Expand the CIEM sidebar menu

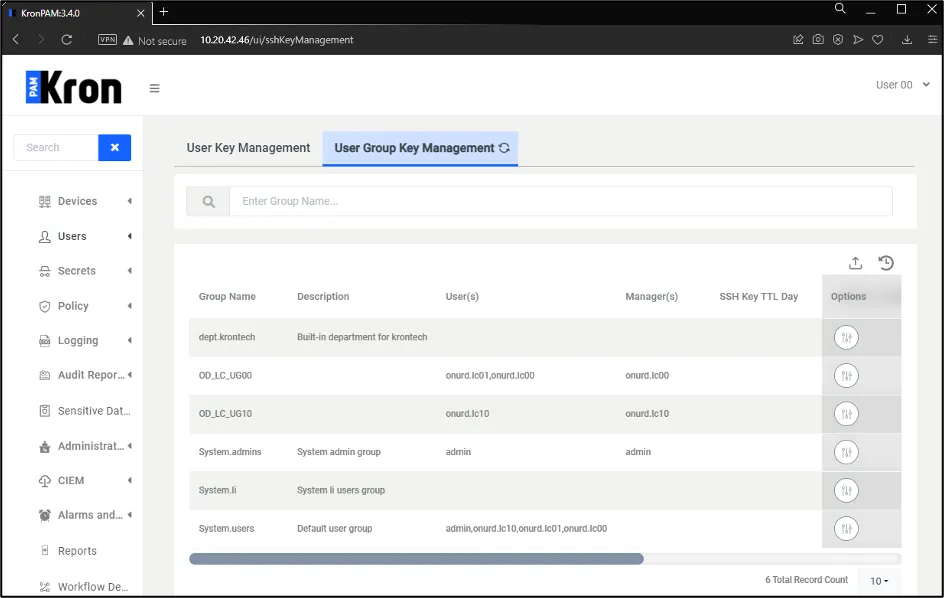tap(84, 481)
